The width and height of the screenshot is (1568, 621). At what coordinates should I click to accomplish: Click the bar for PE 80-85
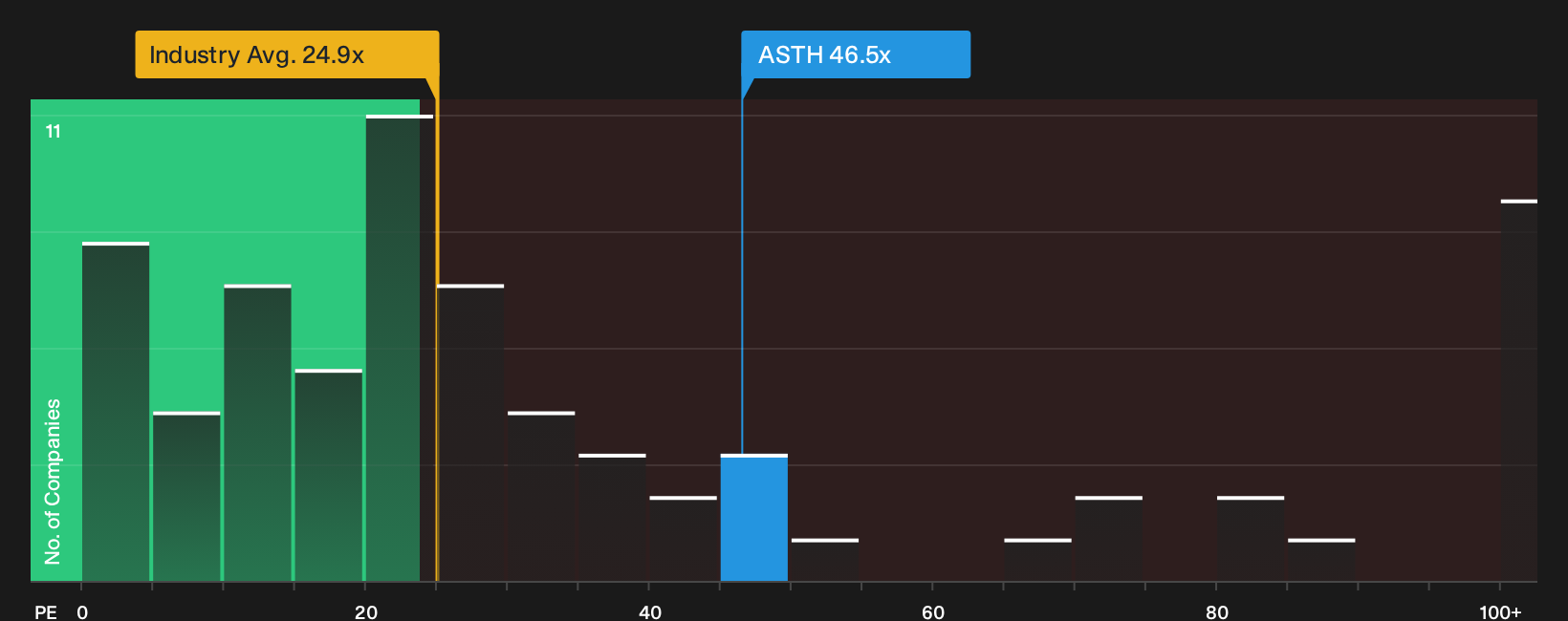tap(1251, 539)
